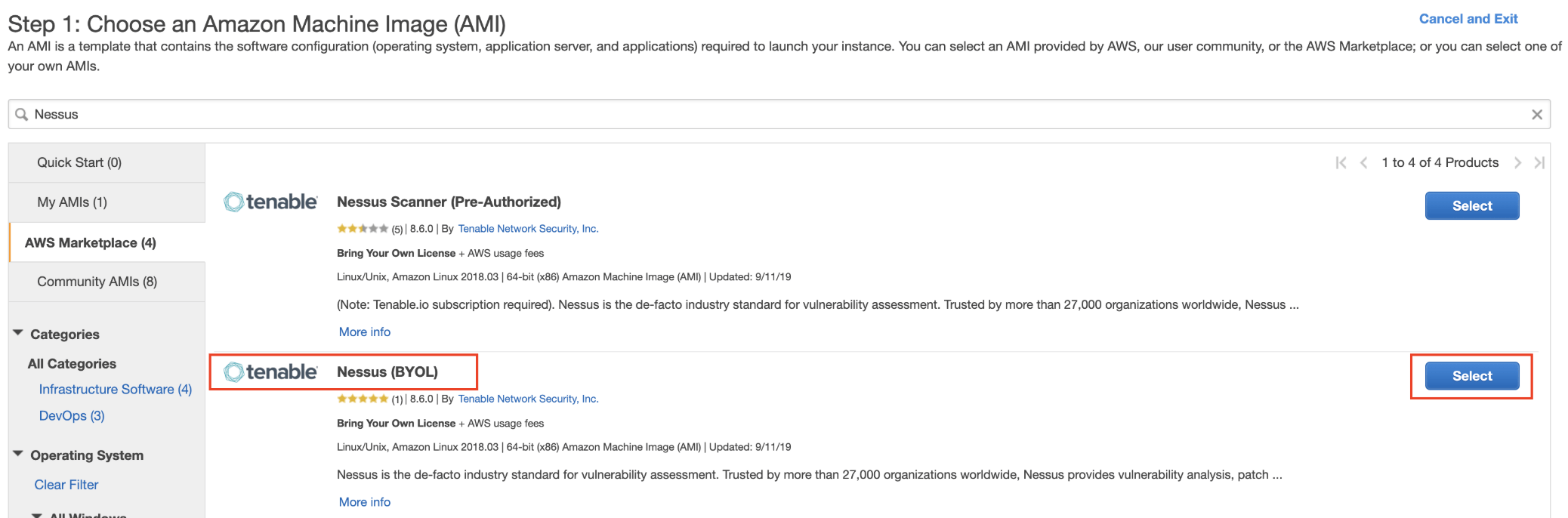Image resolution: width=1568 pixels, height=518 pixels.
Task: Go to previous page of products
Action: 1363,162
